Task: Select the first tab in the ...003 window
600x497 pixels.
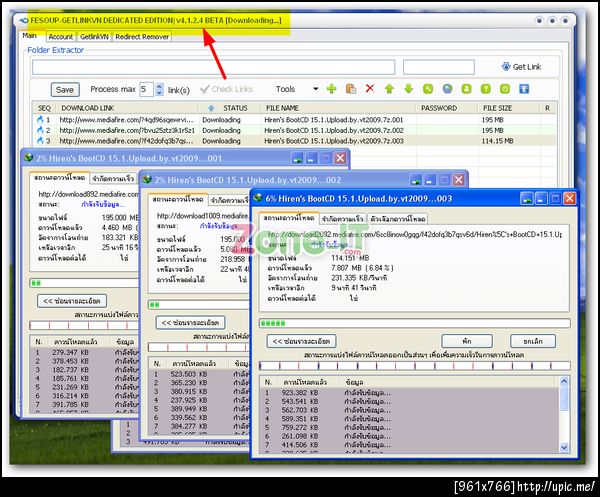Action: tap(289, 218)
